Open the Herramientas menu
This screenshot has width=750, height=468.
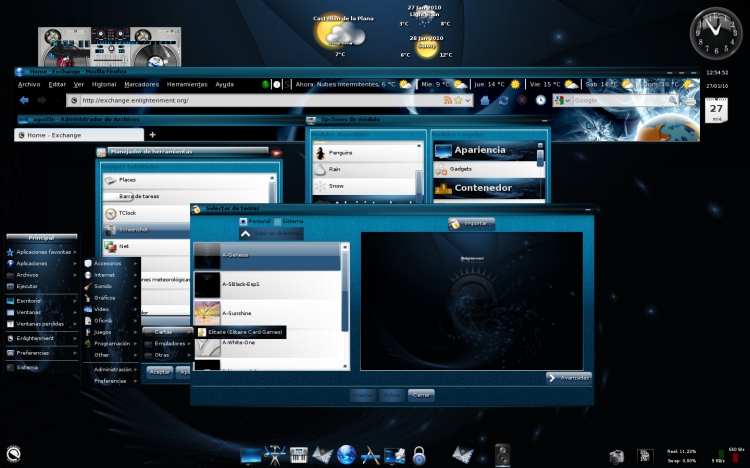coord(187,84)
